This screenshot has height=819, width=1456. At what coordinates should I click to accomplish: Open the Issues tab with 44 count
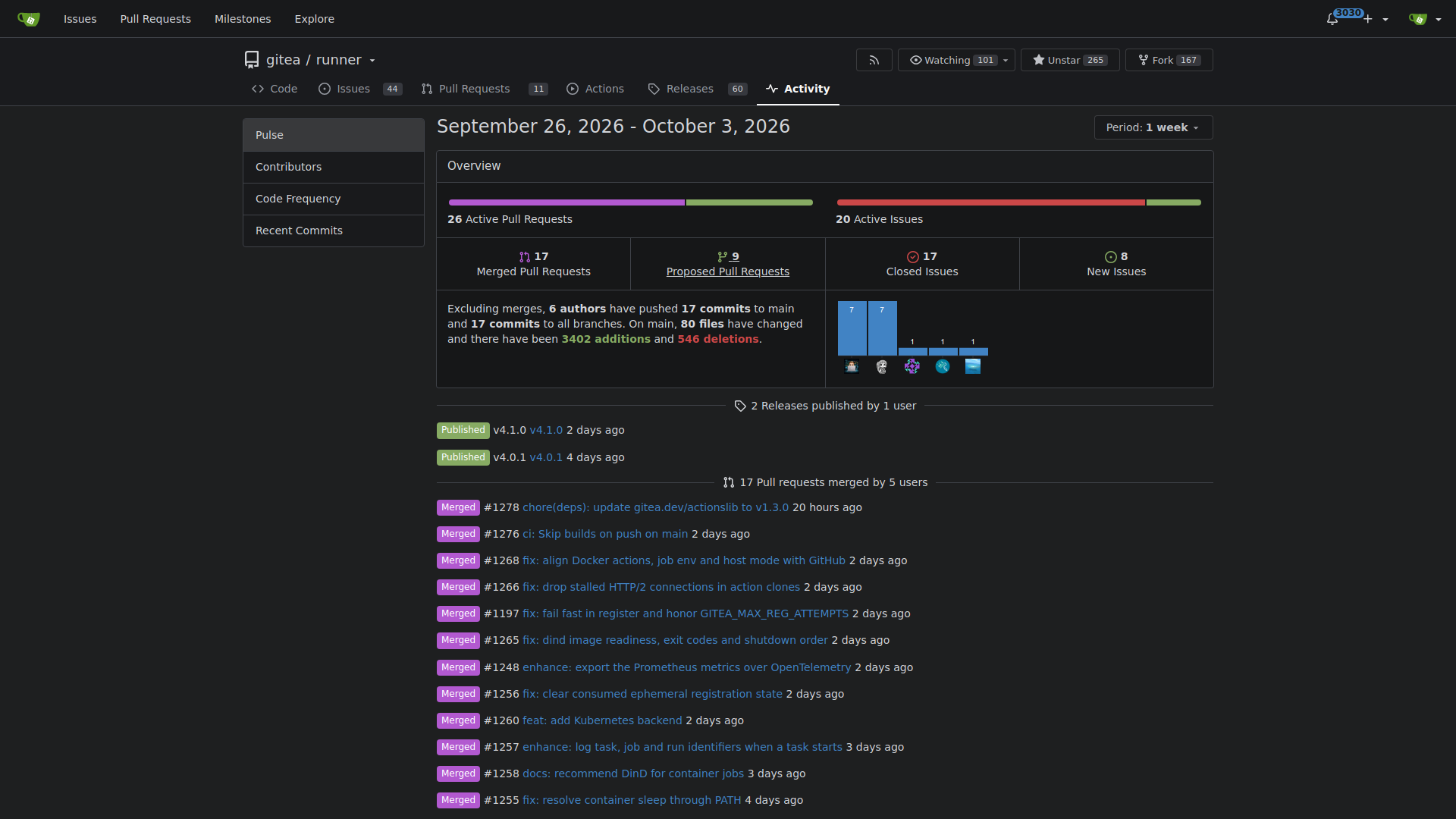pyautogui.click(x=360, y=89)
